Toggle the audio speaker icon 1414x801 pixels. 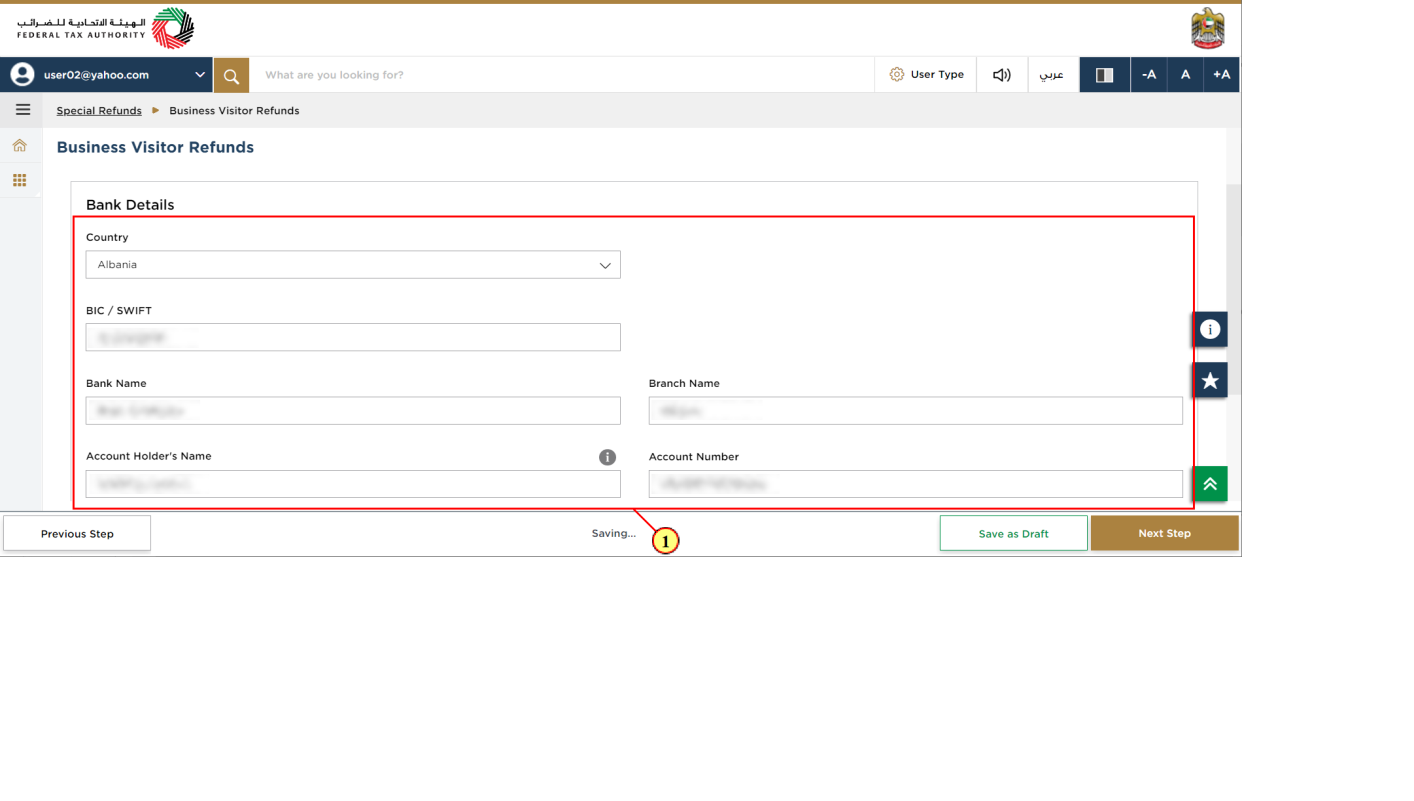[1001, 75]
